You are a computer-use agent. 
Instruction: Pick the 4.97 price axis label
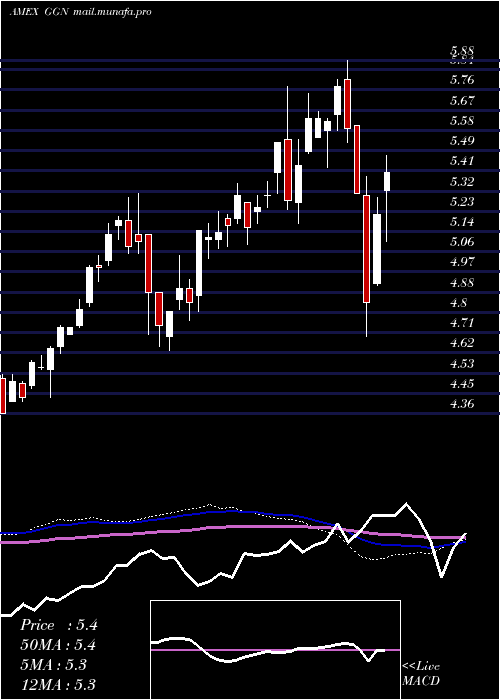click(x=462, y=262)
